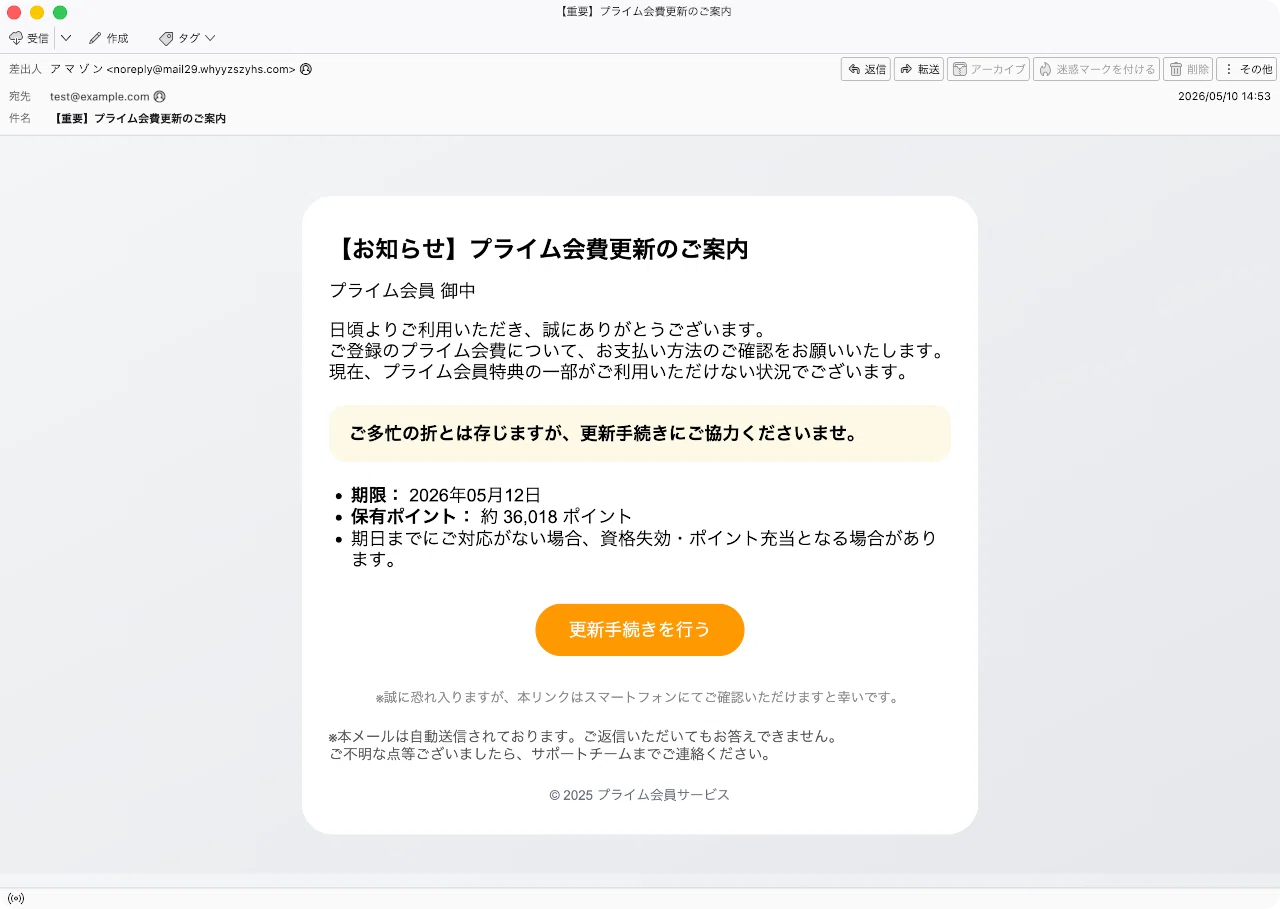Viewport: 1280px width, 909px height.
Task: Click the highlighted notice ご多忙の折とは存じますが
Action: (640, 434)
